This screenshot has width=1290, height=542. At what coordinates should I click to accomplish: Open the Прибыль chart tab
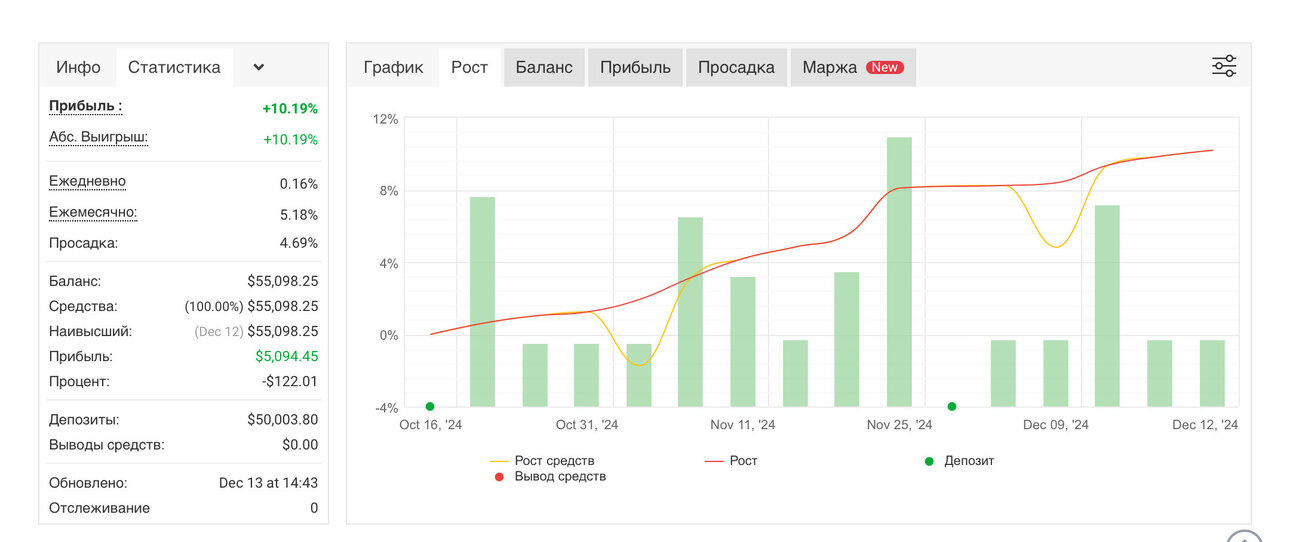[635, 67]
